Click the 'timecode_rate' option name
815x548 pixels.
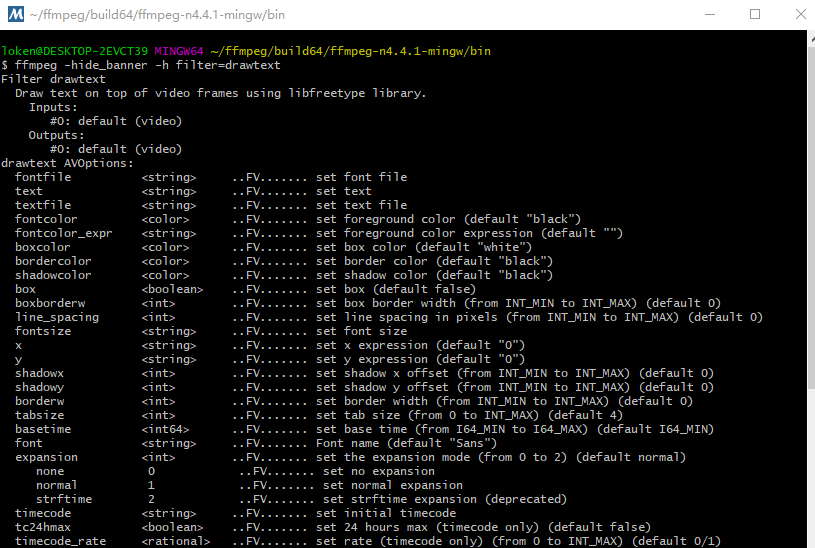tap(60, 541)
